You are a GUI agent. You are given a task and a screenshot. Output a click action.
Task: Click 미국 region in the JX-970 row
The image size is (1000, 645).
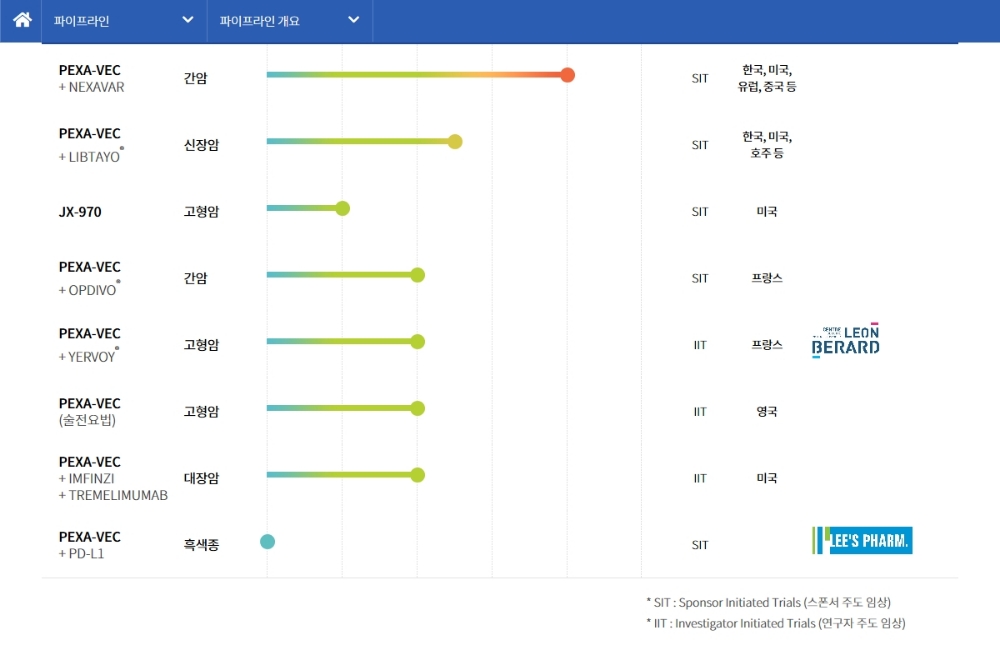767,212
